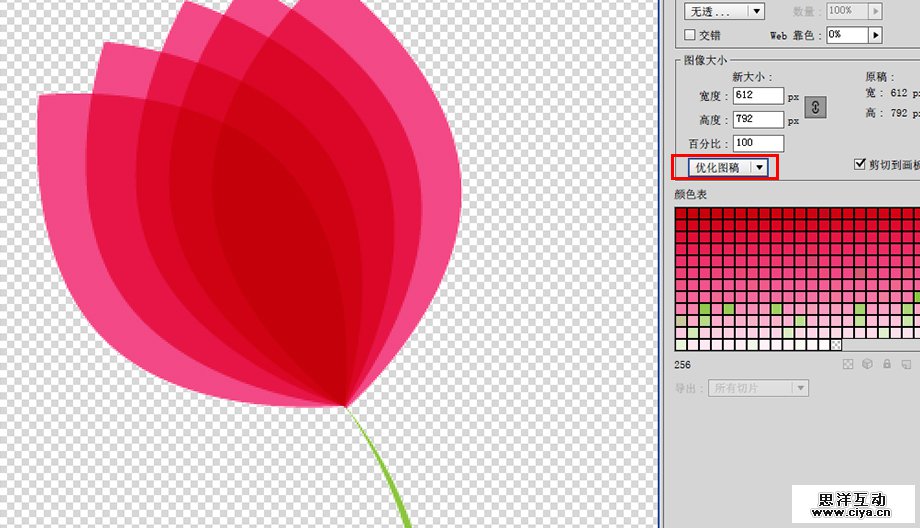Click the 百分比 field showing 100
This screenshot has height=528, width=920.
coord(757,144)
